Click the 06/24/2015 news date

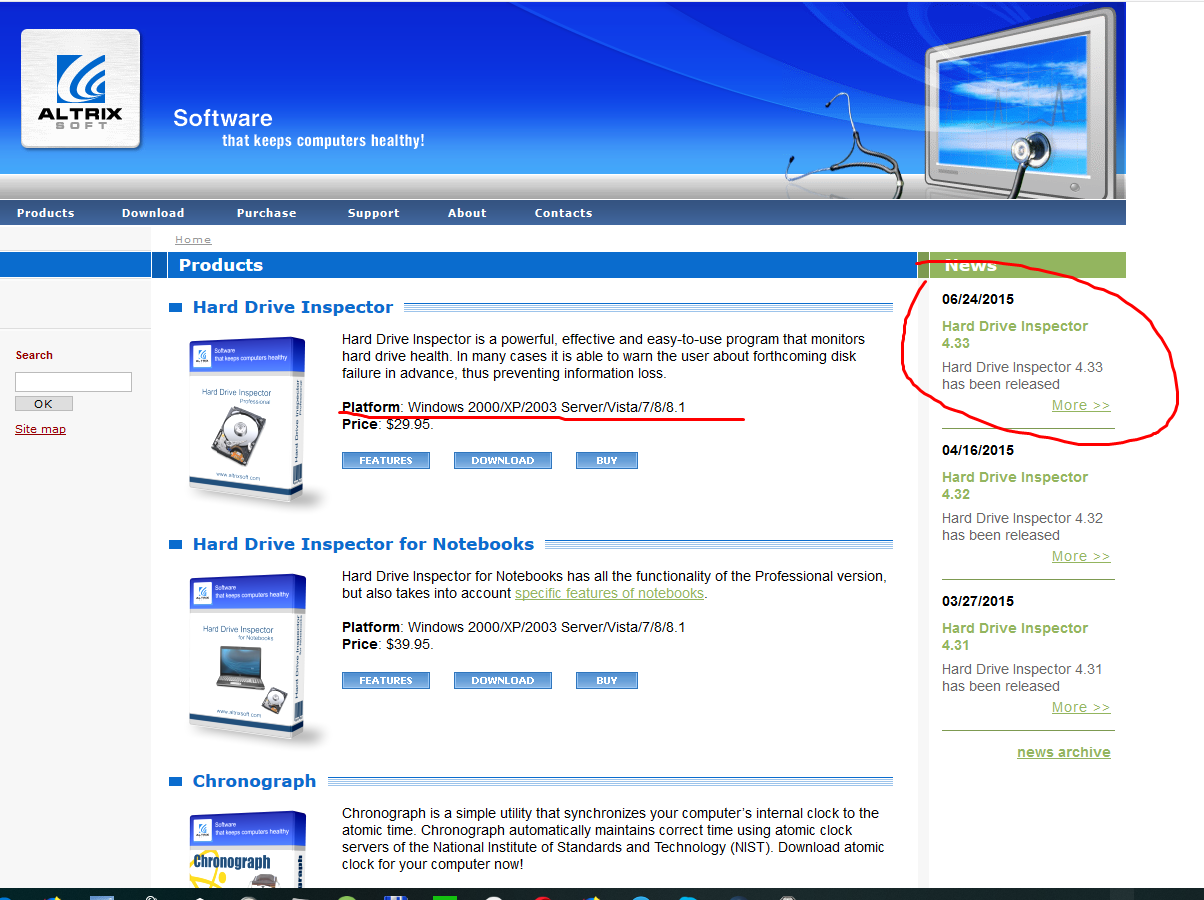pyautogui.click(x=978, y=299)
